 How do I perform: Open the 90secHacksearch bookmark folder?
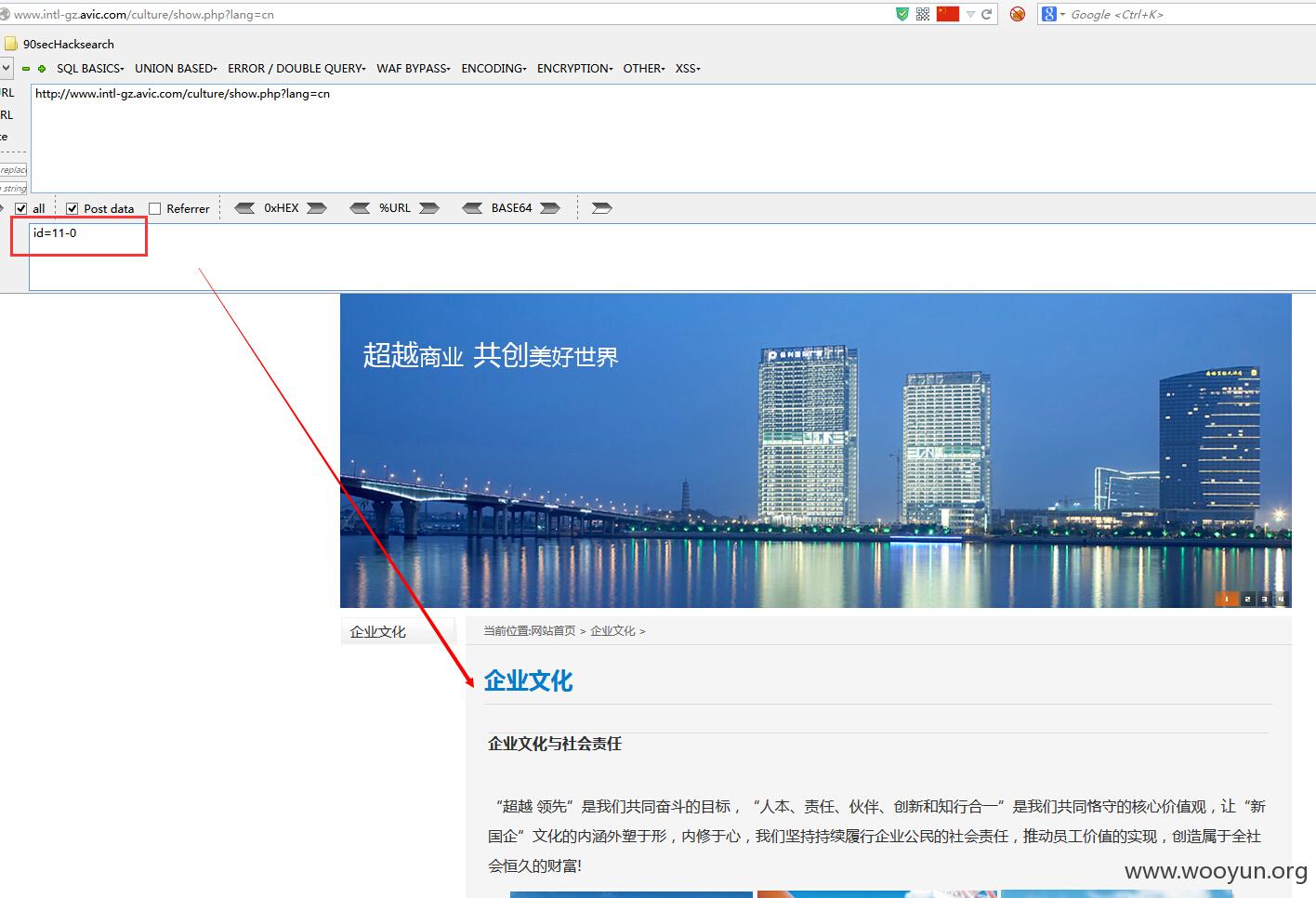click(59, 44)
